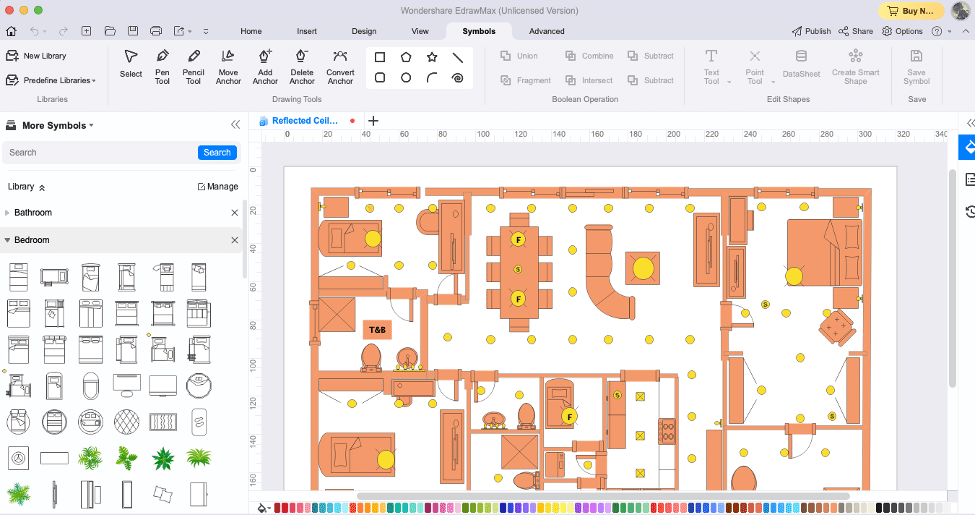Open the More Symbols dropdown

coord(57,125)
